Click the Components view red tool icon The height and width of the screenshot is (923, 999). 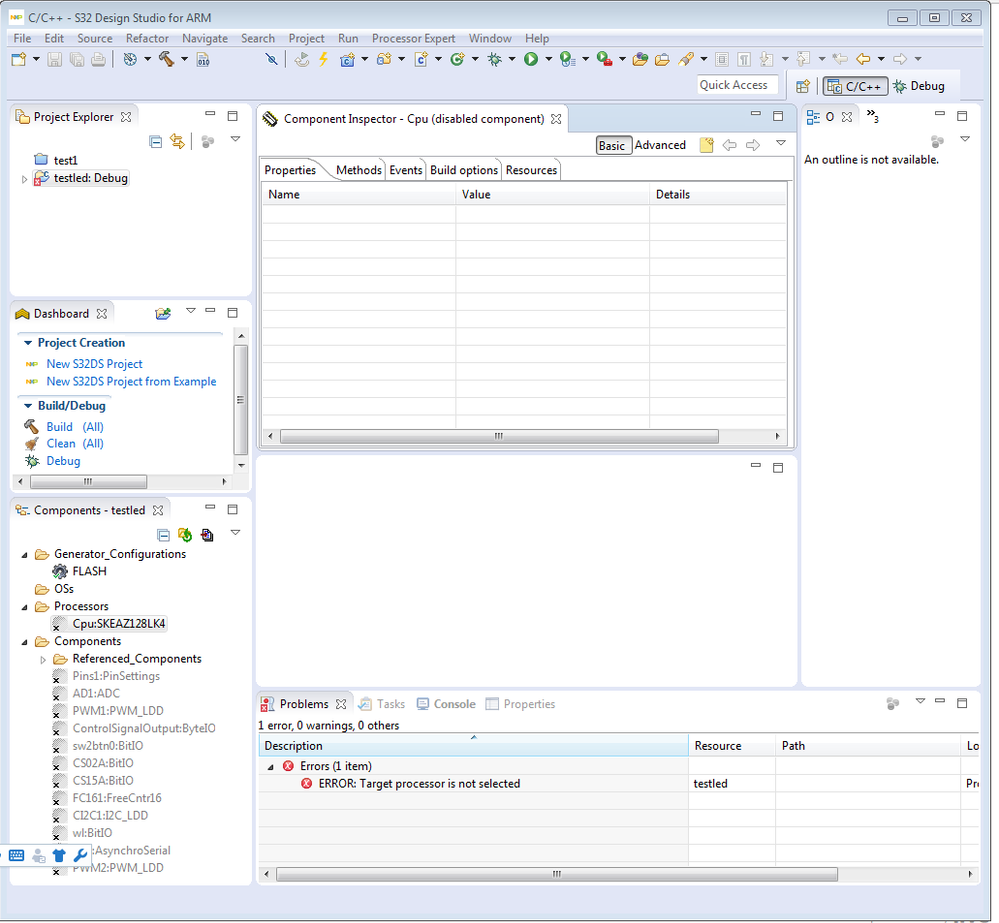pyautogui.click(x=207, y=534)
